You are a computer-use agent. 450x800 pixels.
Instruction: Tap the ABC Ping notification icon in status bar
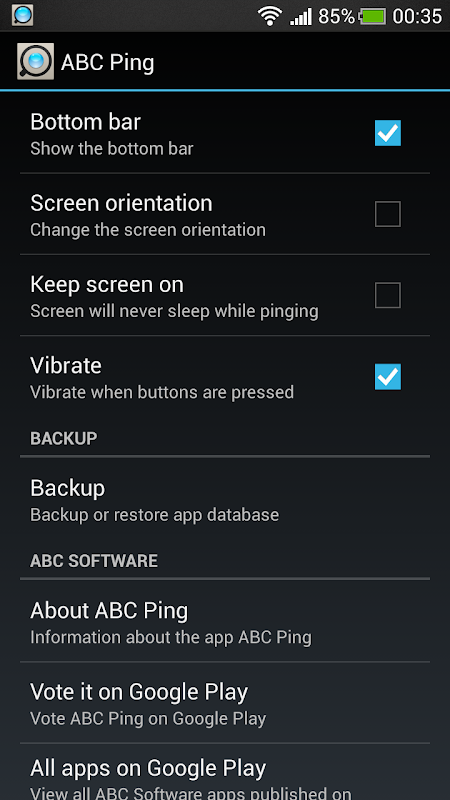pyautogui.click(x=22, y=15)
